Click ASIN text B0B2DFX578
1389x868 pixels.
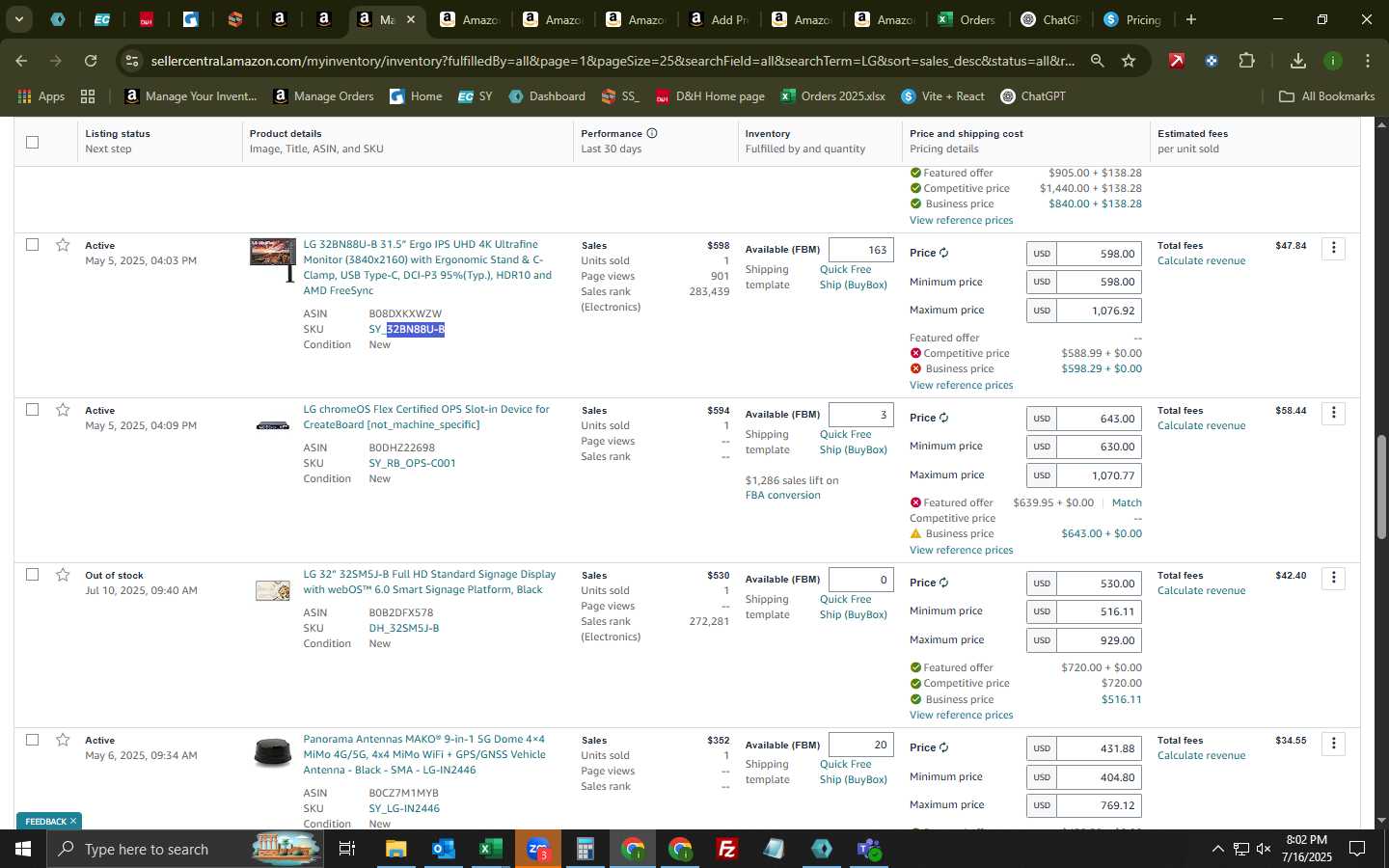coord(400,612)
